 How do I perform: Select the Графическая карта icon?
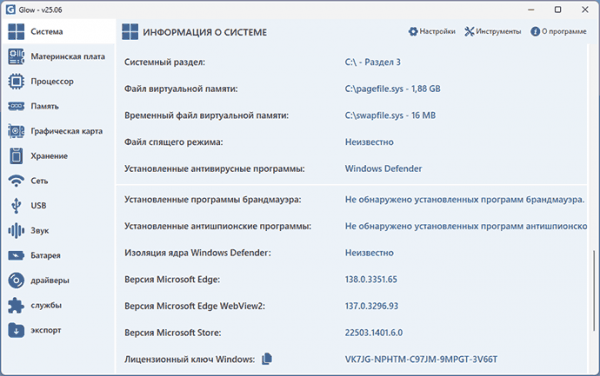[x=16, y=131]
